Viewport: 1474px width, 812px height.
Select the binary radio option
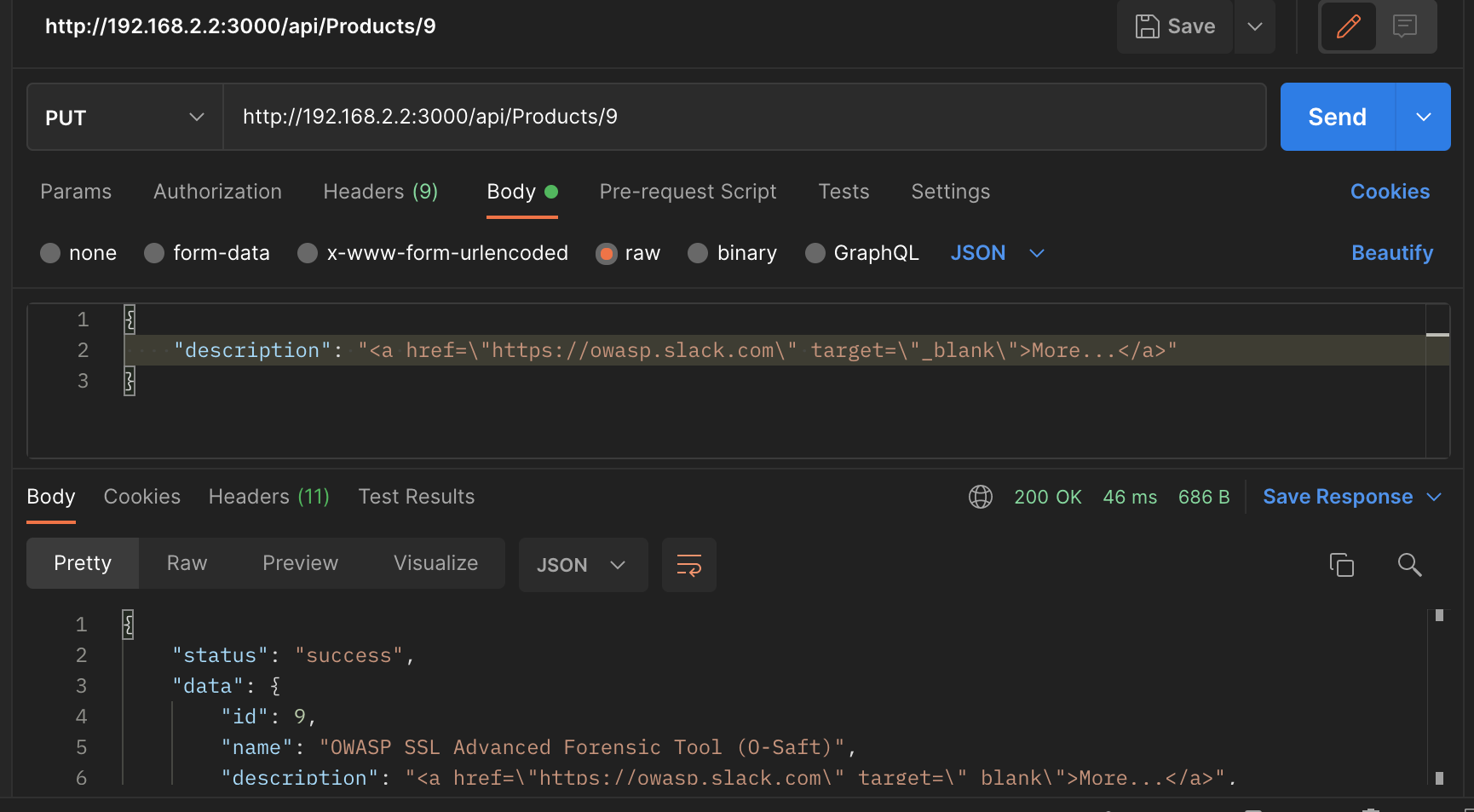pyautogui.click(x=698, y=253)
